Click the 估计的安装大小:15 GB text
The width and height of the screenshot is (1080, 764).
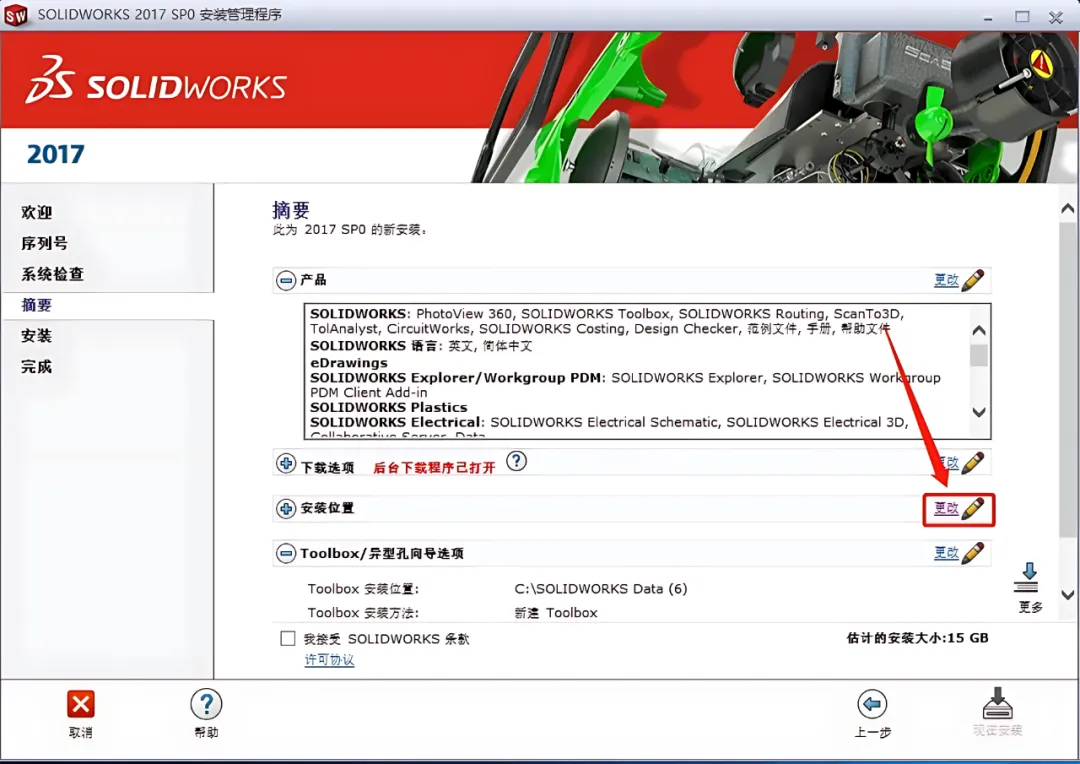click(917, 638)
